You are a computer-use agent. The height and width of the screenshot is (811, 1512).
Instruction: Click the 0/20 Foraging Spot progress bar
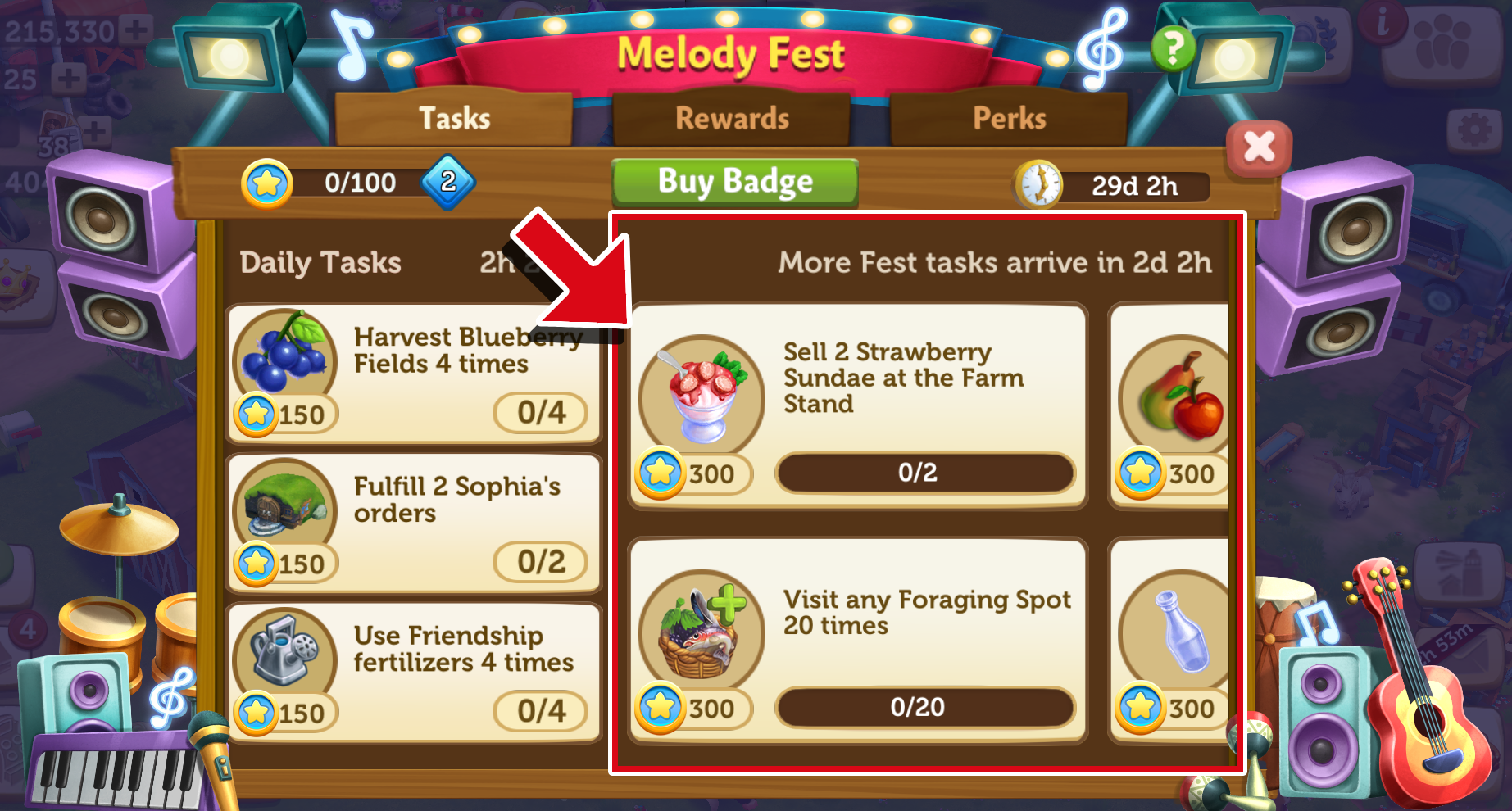tap(925, 707)
